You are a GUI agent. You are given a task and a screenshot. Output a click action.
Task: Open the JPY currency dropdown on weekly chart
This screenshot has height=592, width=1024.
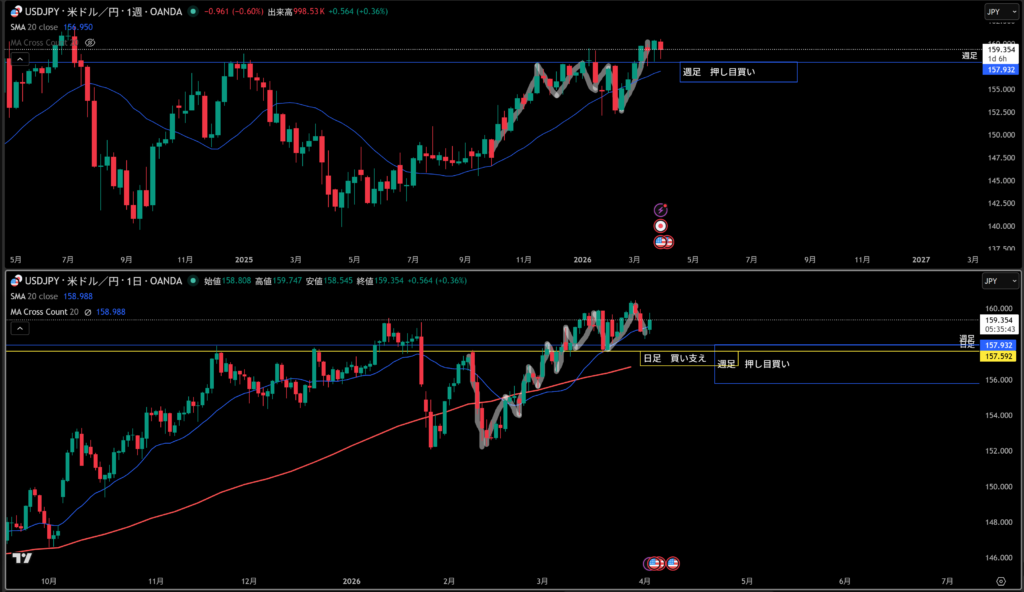[993, 12]
